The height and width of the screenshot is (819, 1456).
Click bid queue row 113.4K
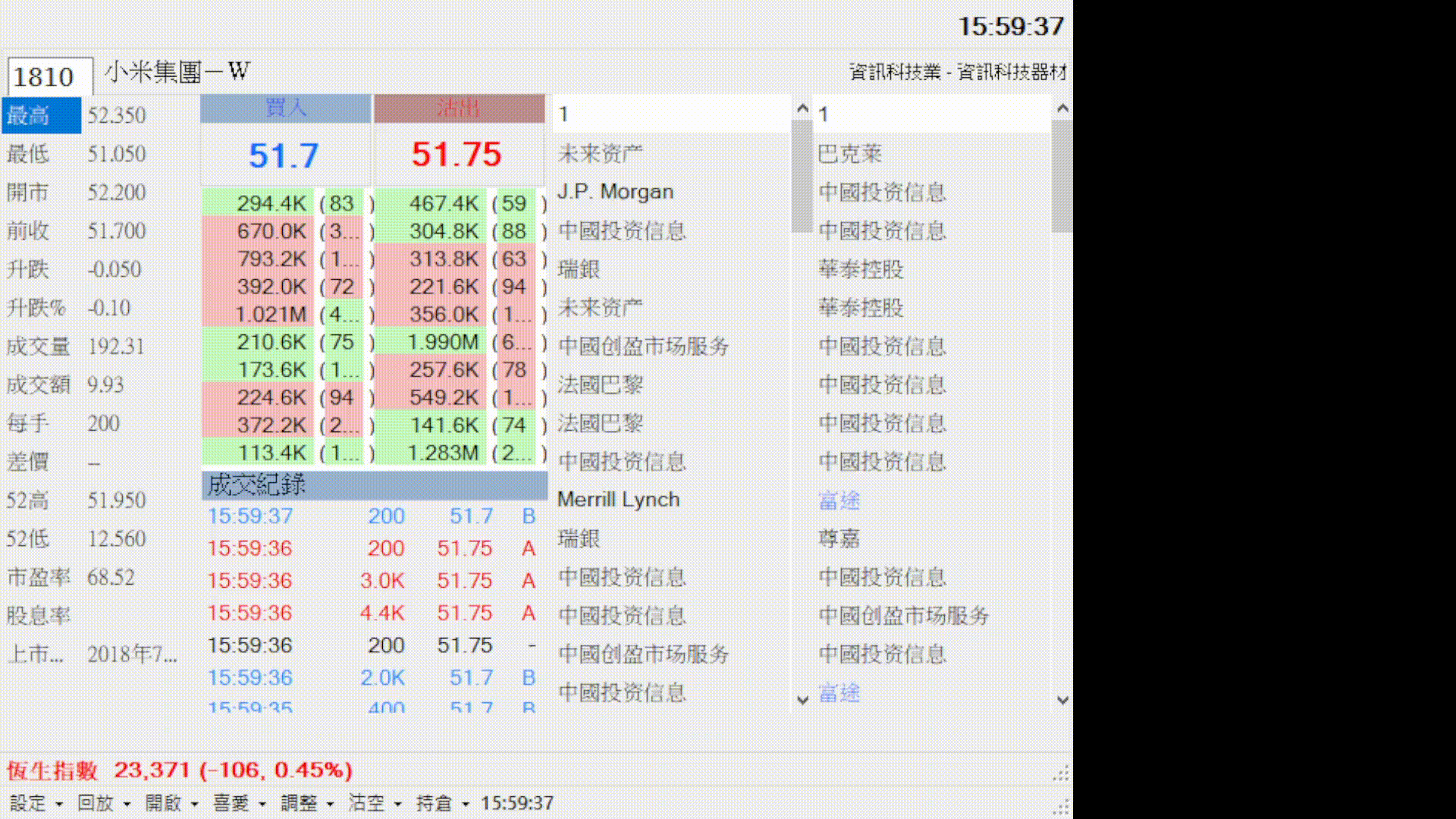point(288,453)
